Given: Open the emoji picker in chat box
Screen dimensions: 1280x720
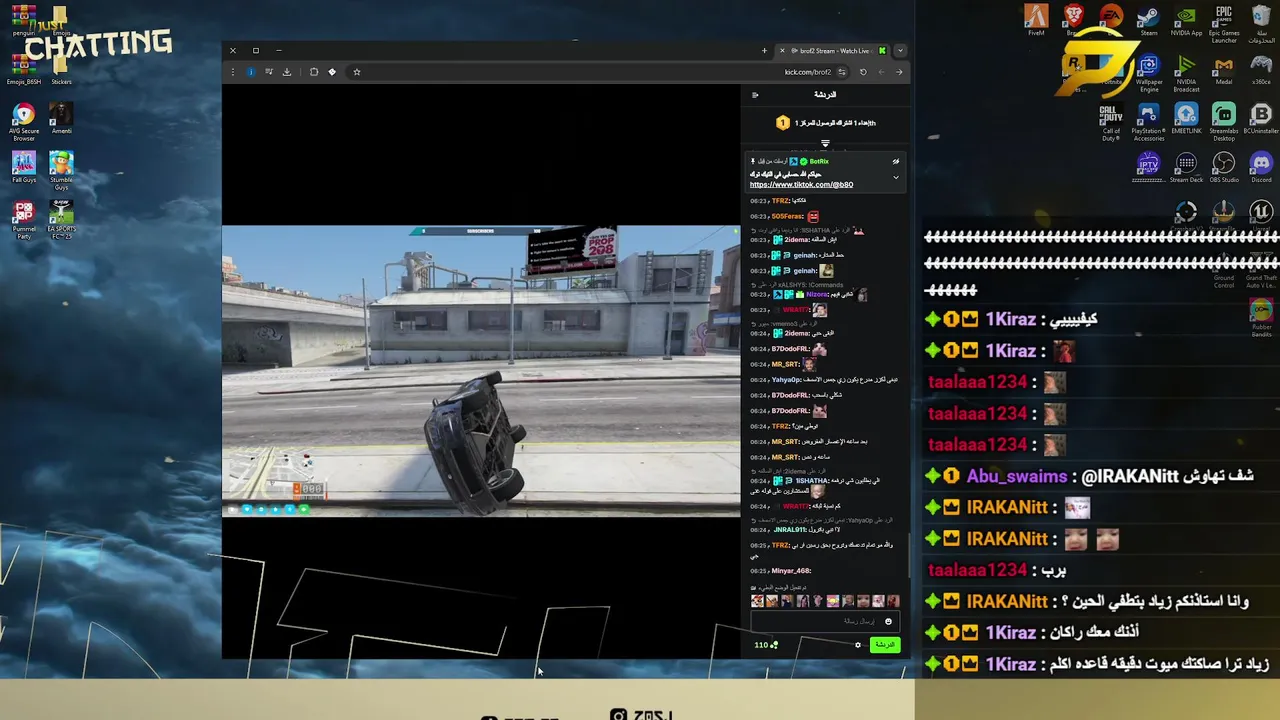Looking at the screenshot, I should pyautogui.click(x=888, y=622).
